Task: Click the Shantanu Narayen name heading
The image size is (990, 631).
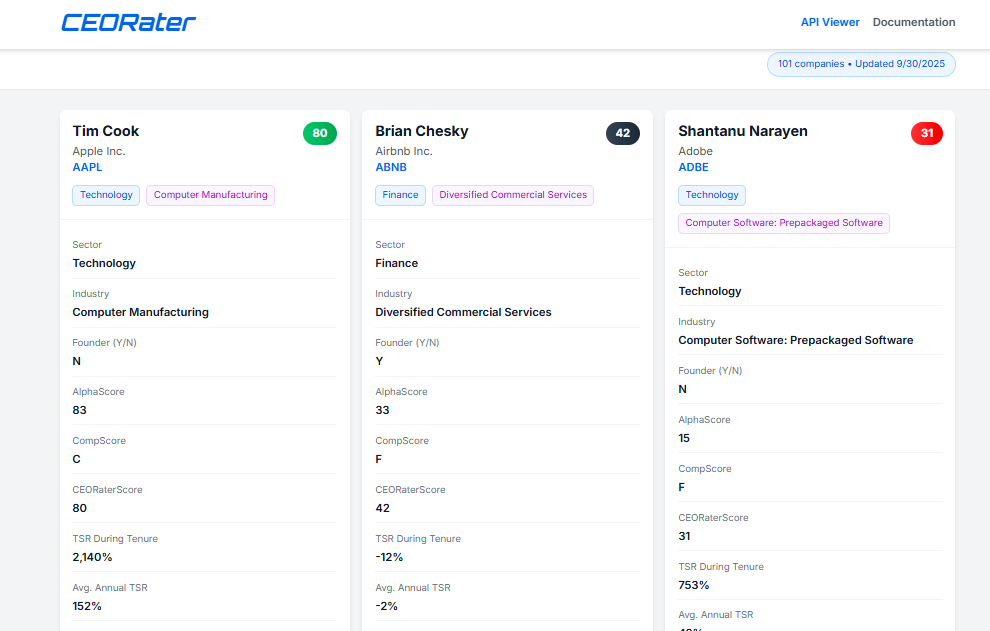Action: (x=742, y=131)
